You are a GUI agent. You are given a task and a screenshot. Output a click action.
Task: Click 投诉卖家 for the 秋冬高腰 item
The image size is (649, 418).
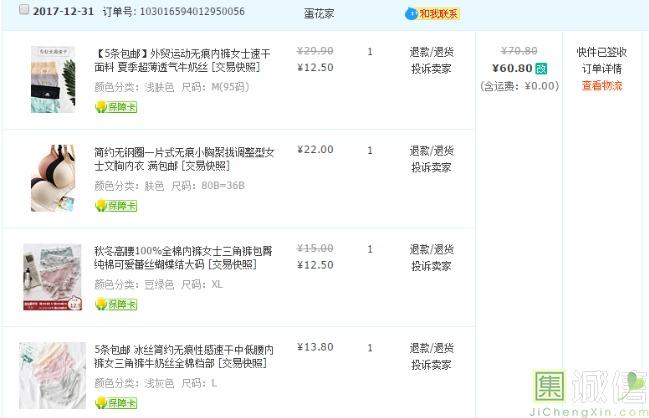click(x=431, y=266)
